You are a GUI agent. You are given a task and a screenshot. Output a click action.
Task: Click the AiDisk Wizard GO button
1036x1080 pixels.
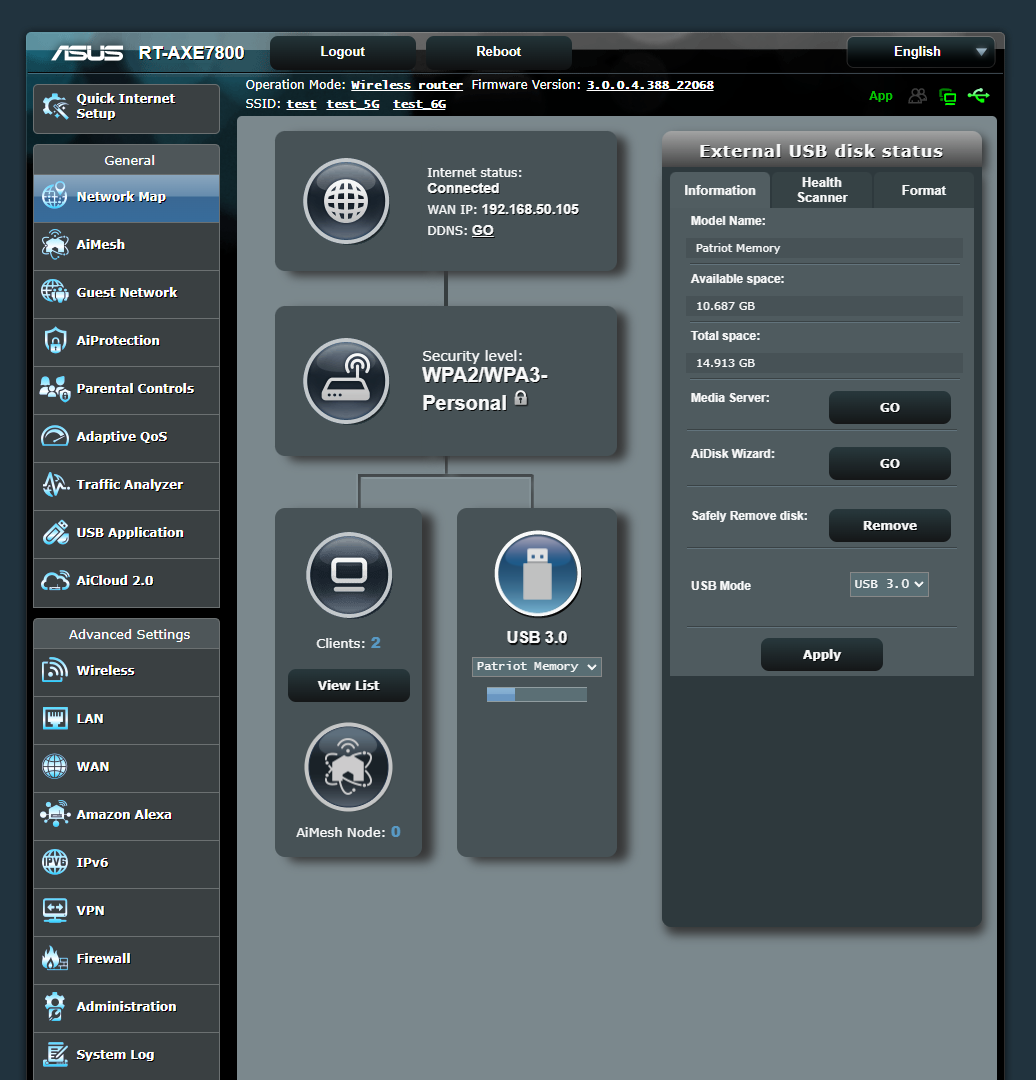click(890, 464)
